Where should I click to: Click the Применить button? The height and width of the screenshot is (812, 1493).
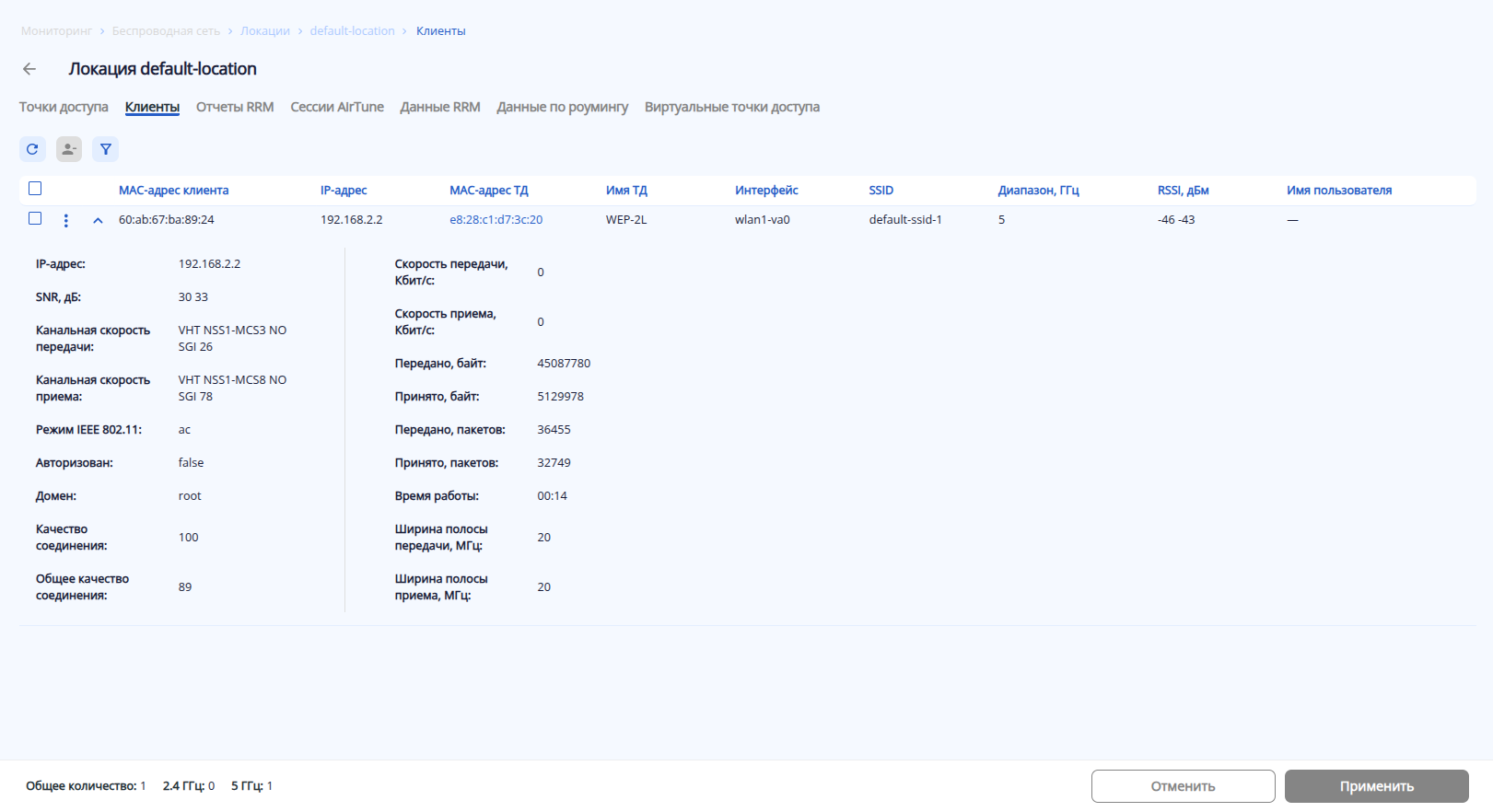(1376, 786)
